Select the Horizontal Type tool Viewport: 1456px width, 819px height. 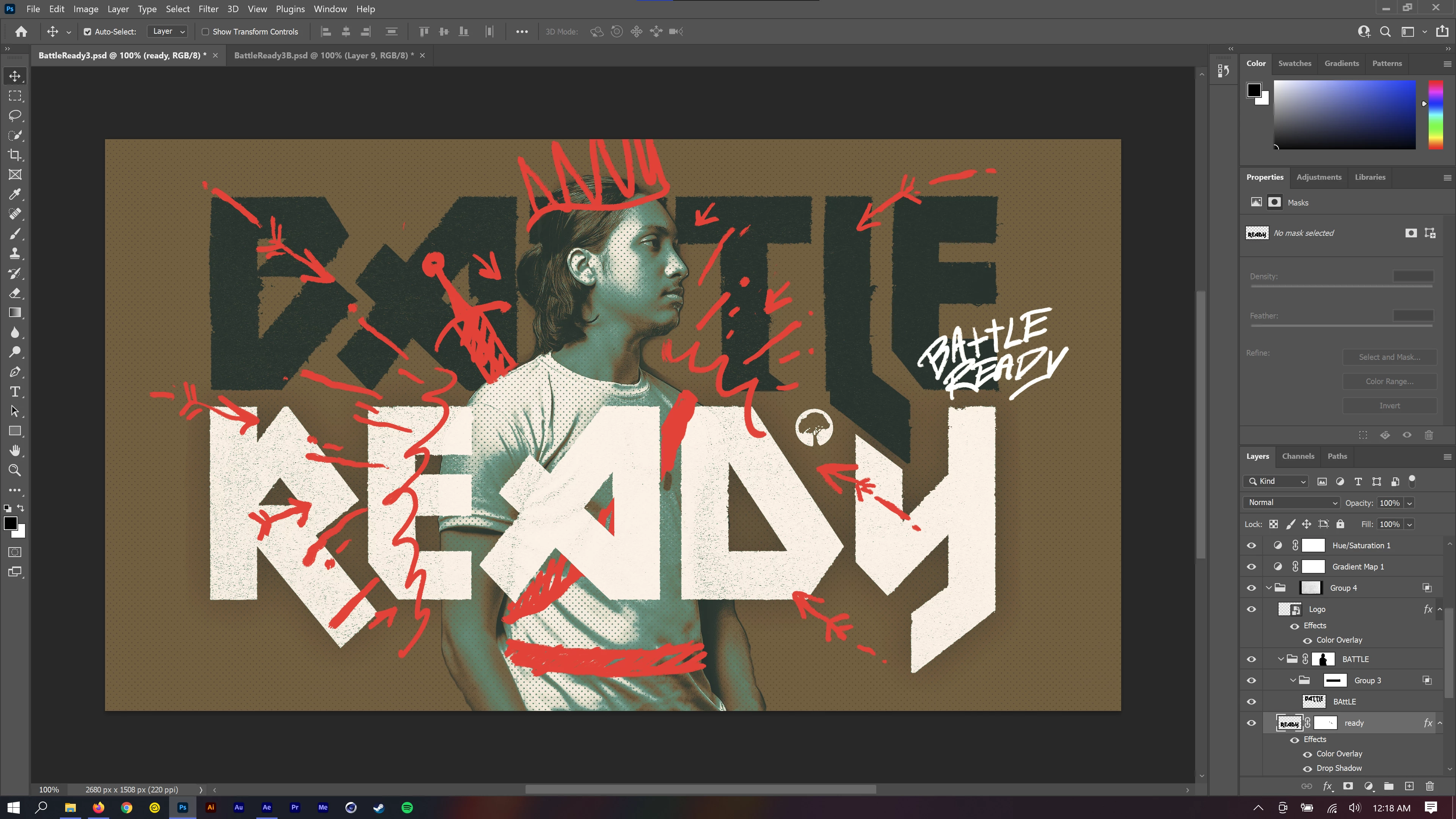pyautogui.click(x=15, y=392)
